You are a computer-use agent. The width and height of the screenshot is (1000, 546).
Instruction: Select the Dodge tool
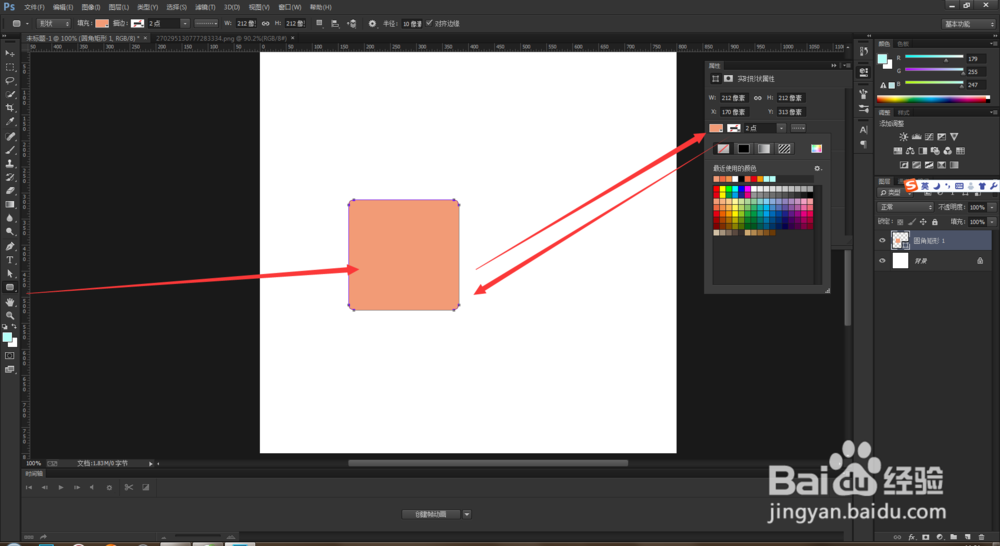(10, 232)
